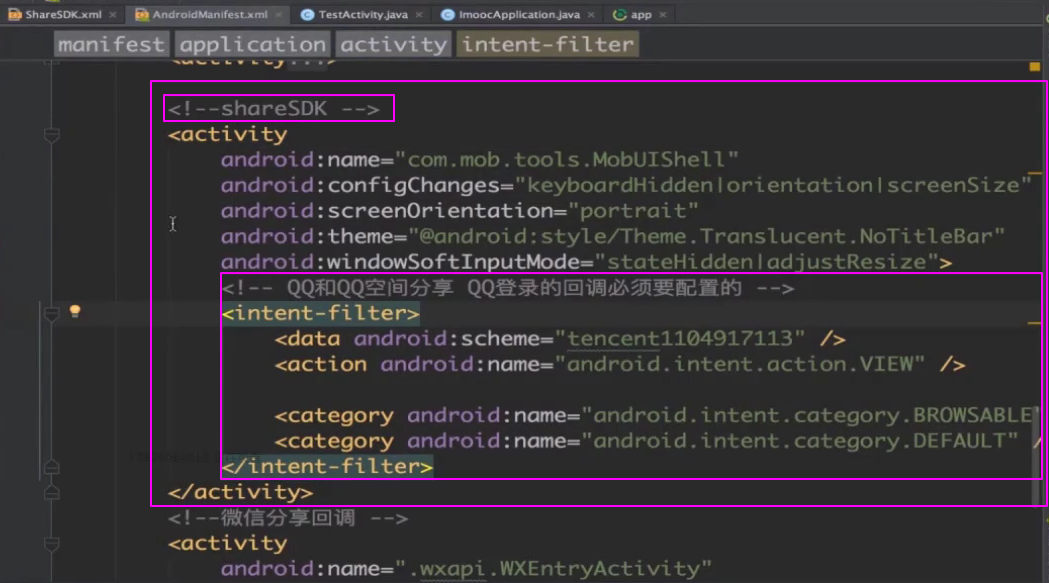Click the opening intent-filter tag
This screenshot has width=1049, height=583.
320,313
